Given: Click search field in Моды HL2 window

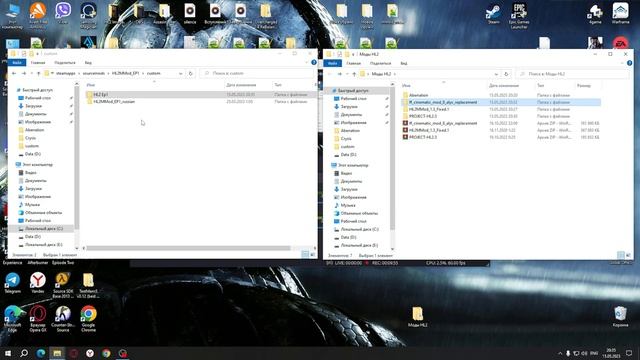Looking at the screenshot, I should 573,74.
